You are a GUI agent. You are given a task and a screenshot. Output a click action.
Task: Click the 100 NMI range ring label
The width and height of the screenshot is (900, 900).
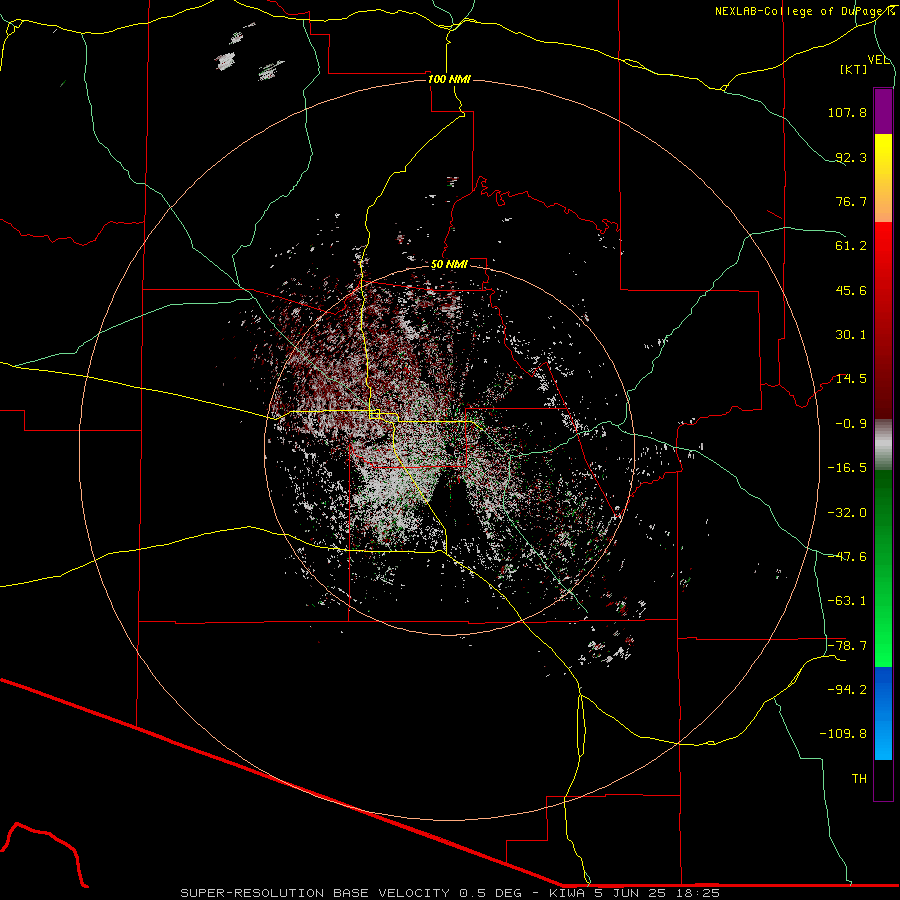(x=449, y=79)
